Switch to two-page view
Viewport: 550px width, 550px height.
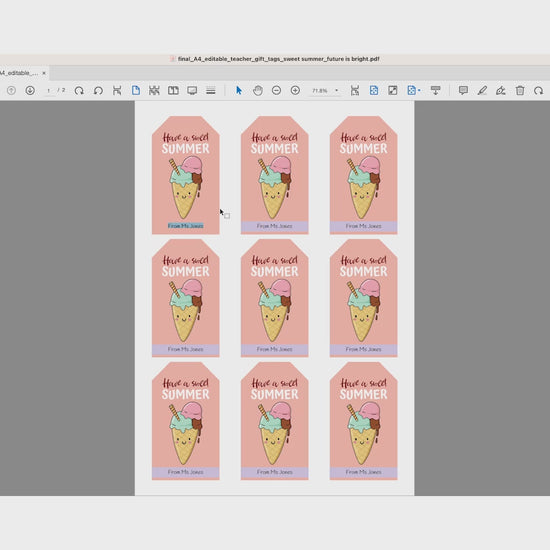coord(173,90)
